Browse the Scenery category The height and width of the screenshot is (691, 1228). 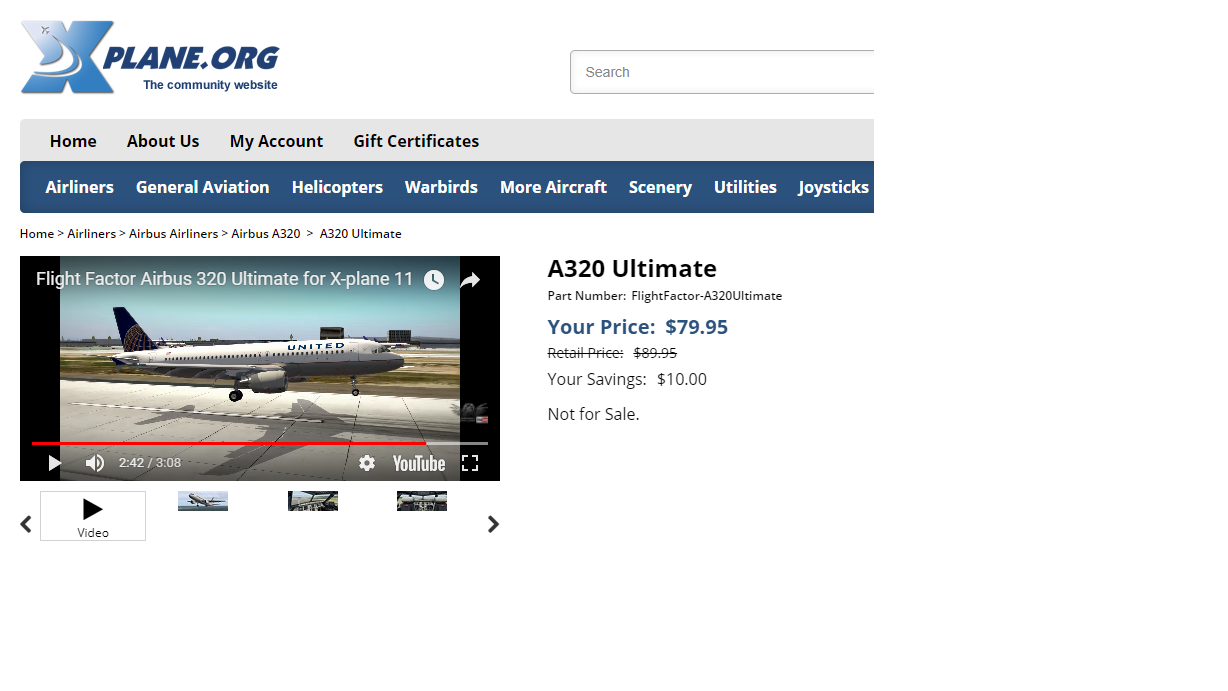coord(660,187)
